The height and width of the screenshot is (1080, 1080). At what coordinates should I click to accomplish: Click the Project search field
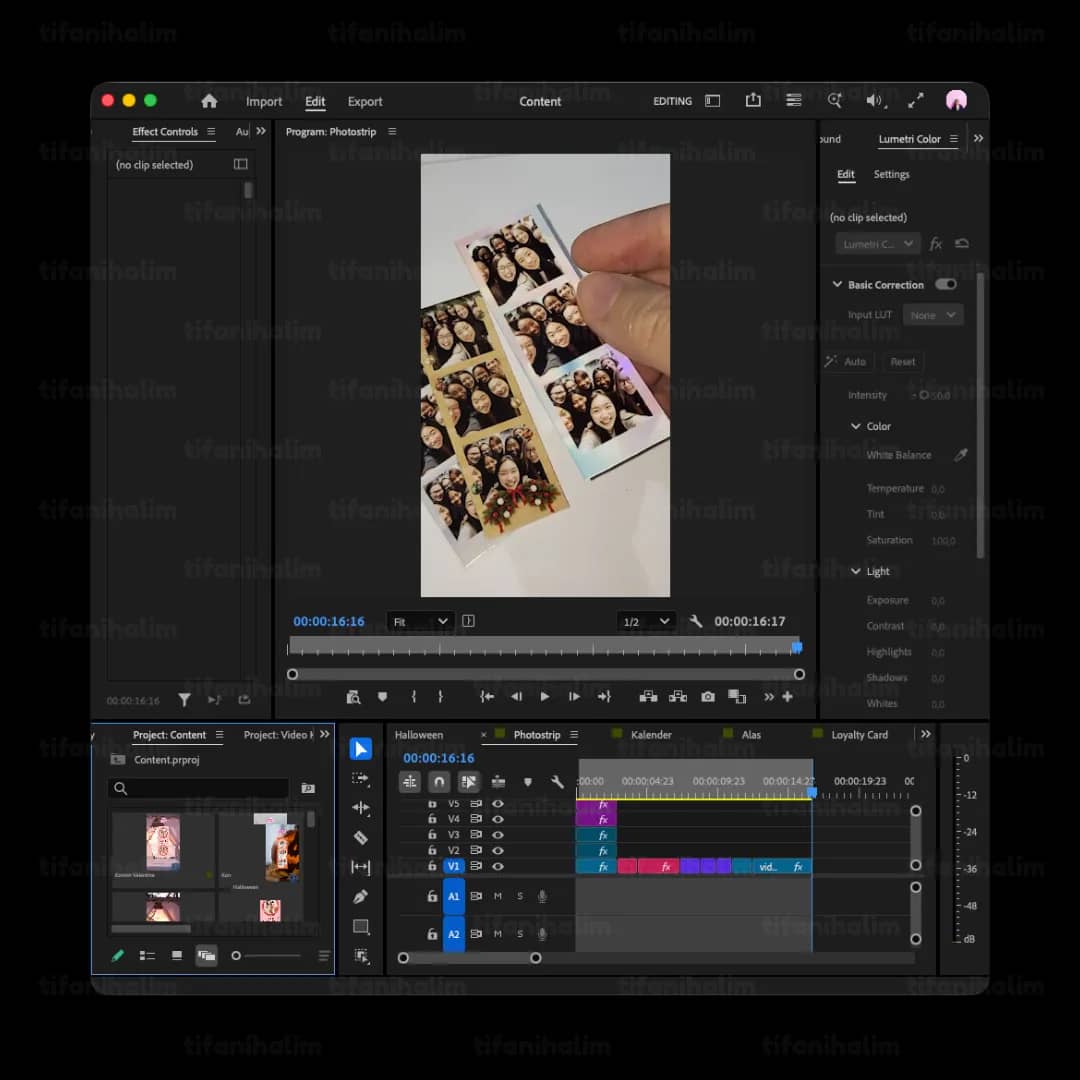click(198, 788)
